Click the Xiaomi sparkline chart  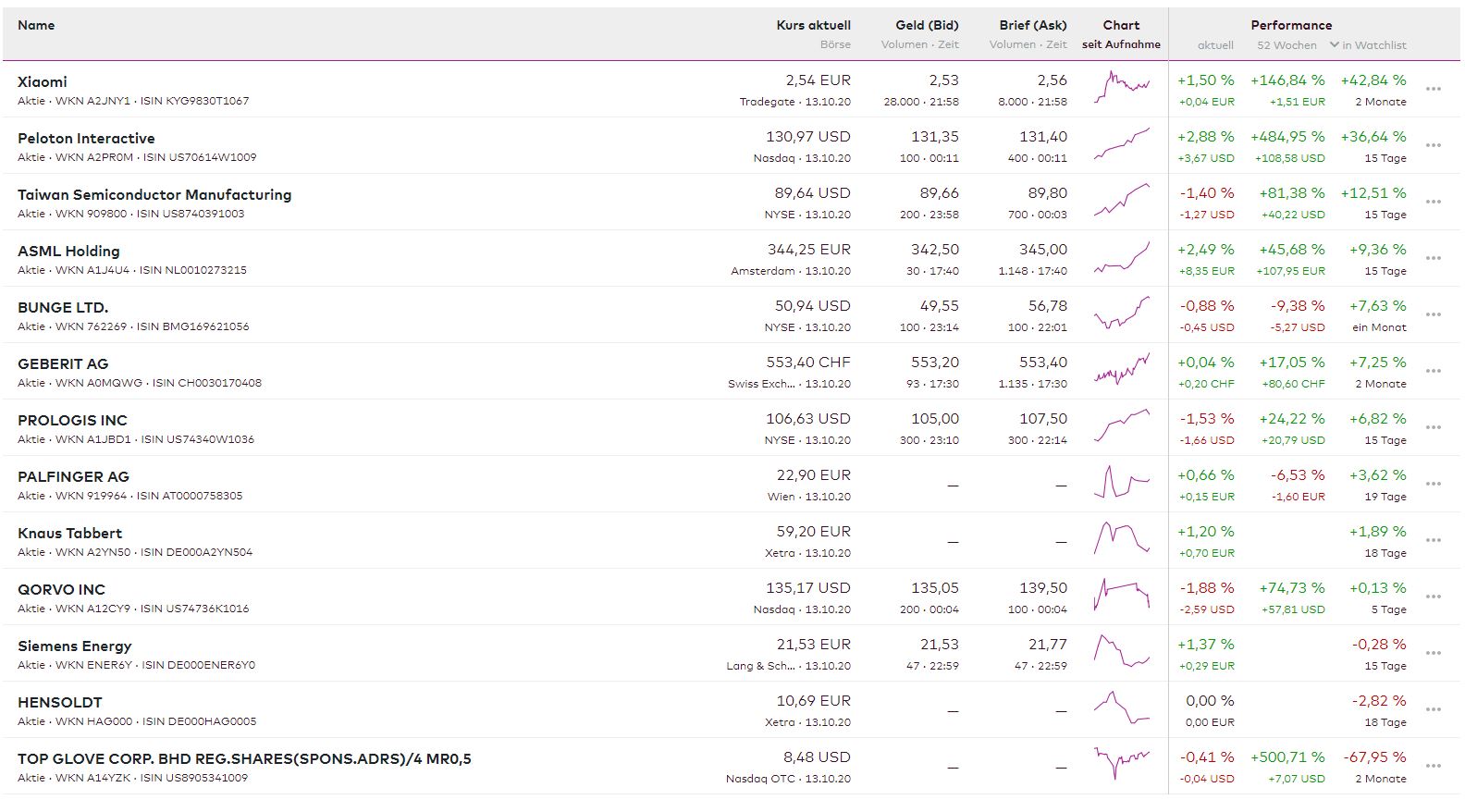pyautogui.click(x=1121, y=89)
